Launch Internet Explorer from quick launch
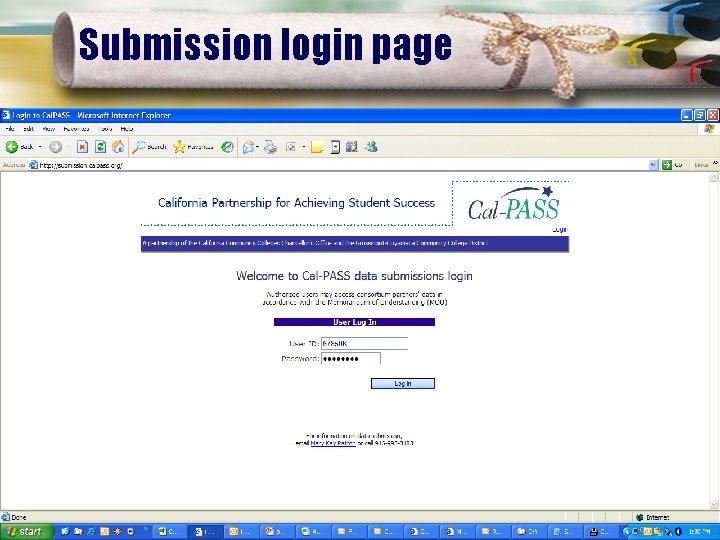The image size is (720, 540). [91, 532]
